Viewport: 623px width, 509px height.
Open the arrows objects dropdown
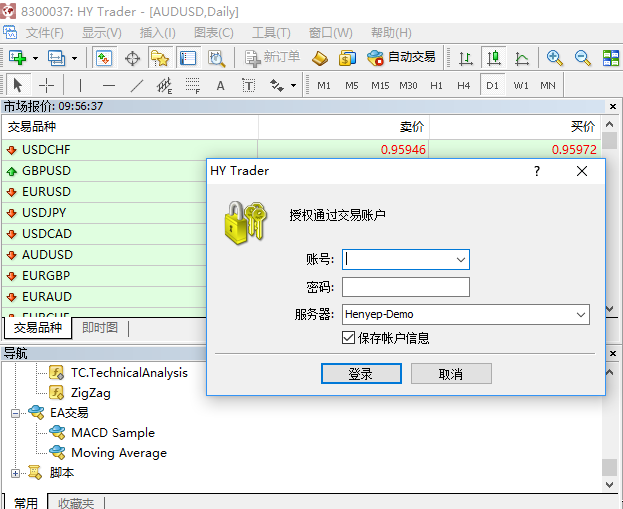point(293,85)
